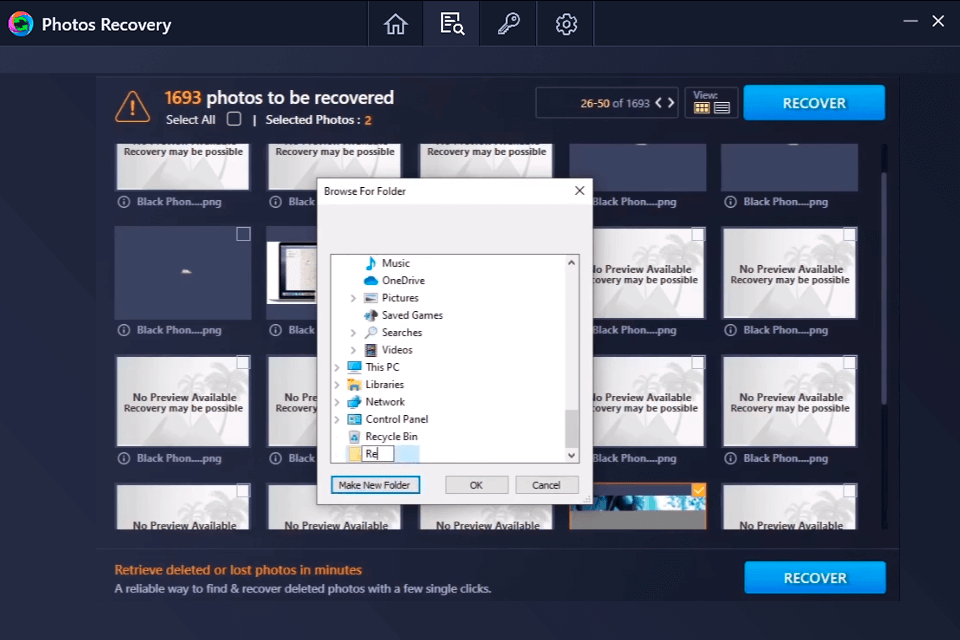Select Saved Games folder
This screenshot has width=960, height=640.
412,315
